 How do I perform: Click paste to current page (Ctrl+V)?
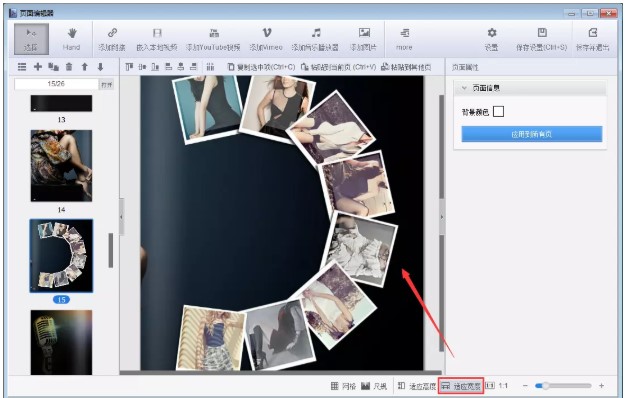[x=338, y=67]
